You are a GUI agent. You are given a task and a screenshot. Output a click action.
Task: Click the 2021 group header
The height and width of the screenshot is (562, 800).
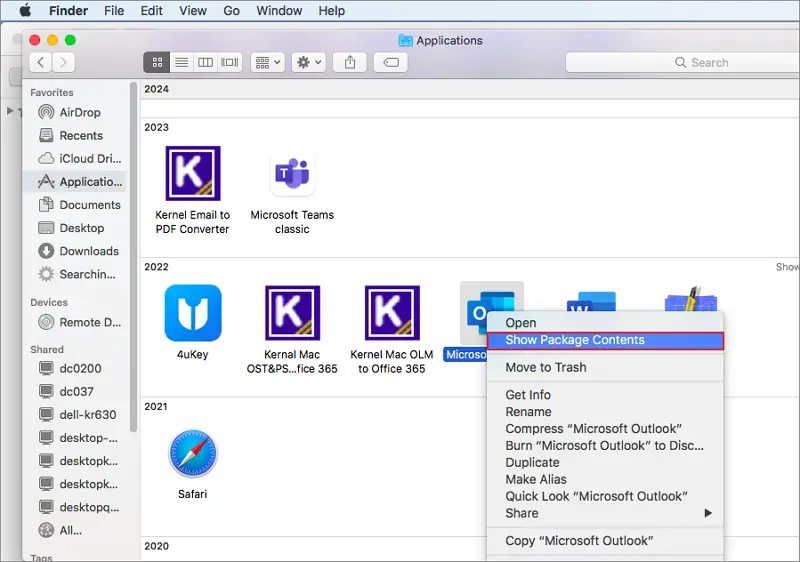[156, 406]
